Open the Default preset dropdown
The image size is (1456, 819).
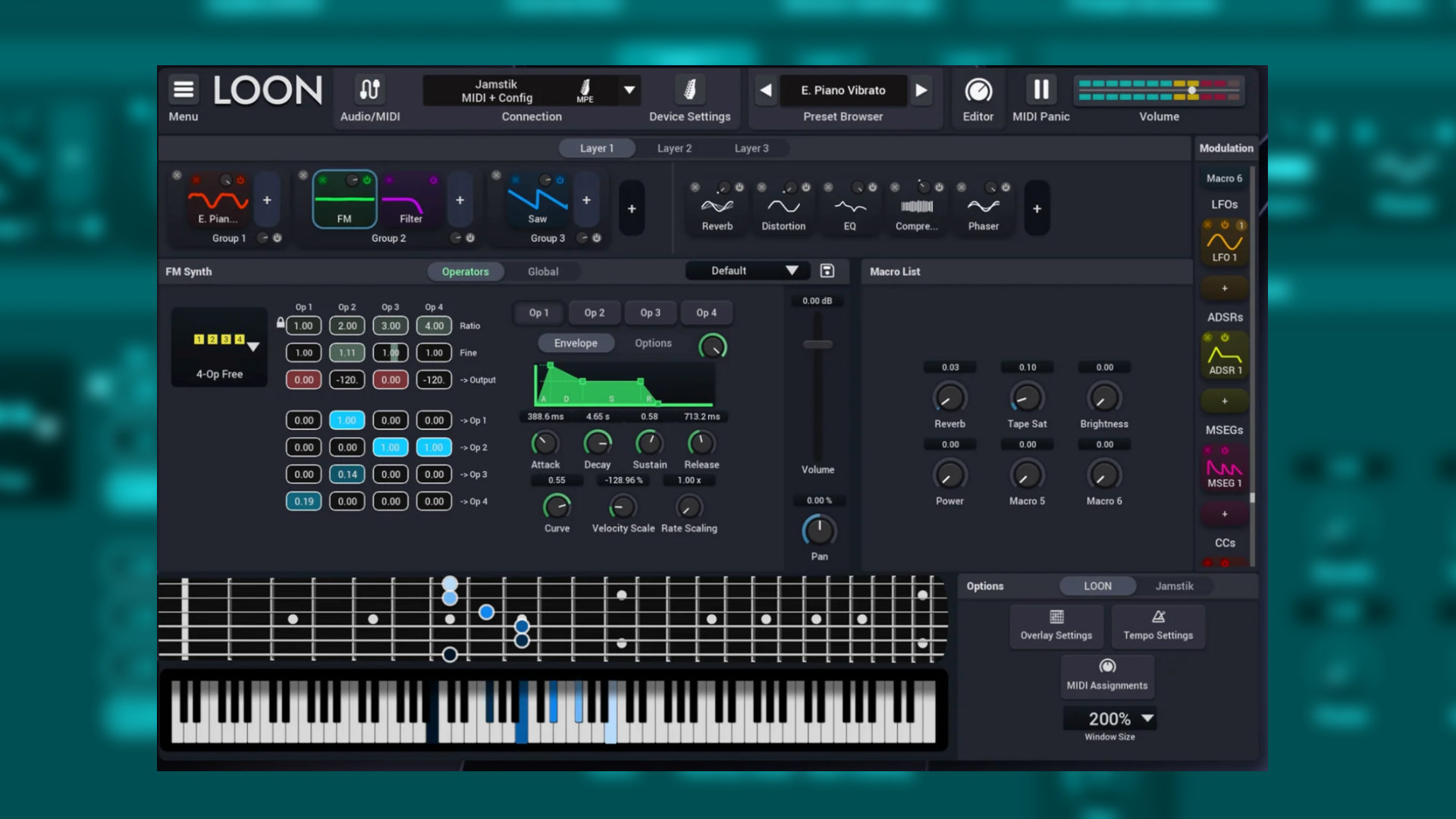point(748,271)
